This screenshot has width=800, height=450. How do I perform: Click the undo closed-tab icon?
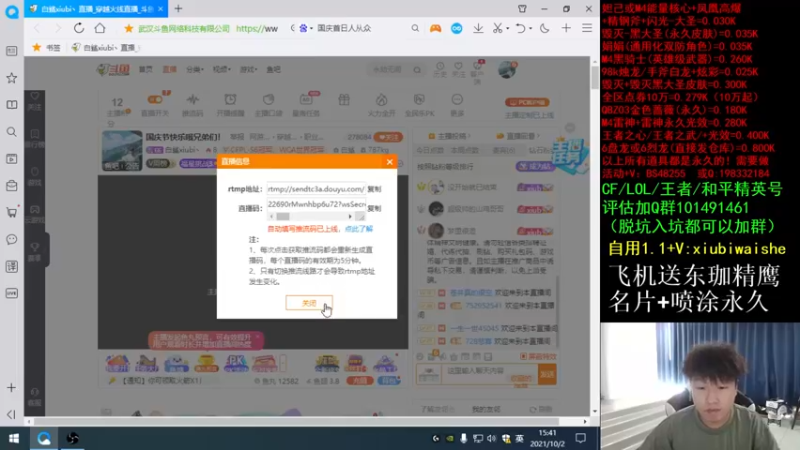(520, 29)
